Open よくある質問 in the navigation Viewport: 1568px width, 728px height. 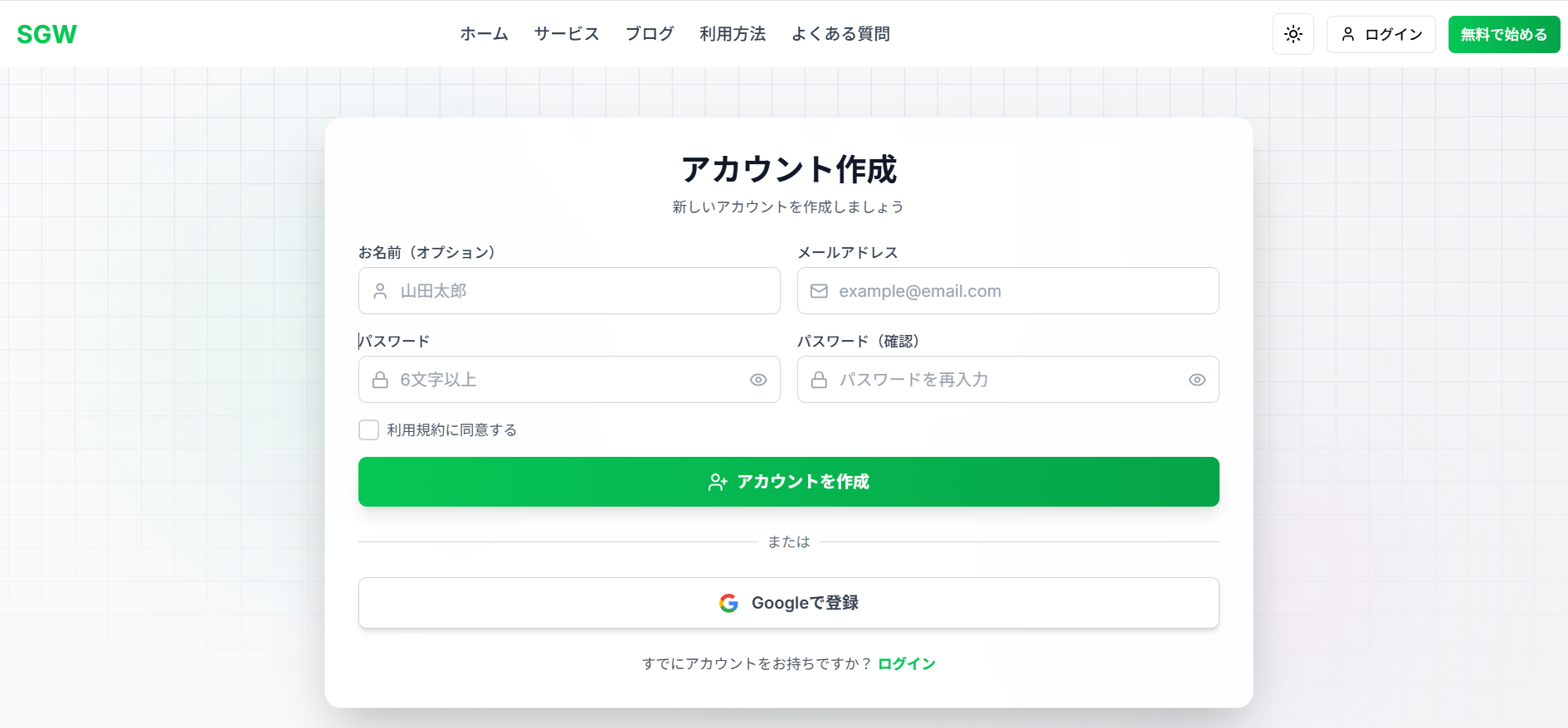(x=840, y=34)
